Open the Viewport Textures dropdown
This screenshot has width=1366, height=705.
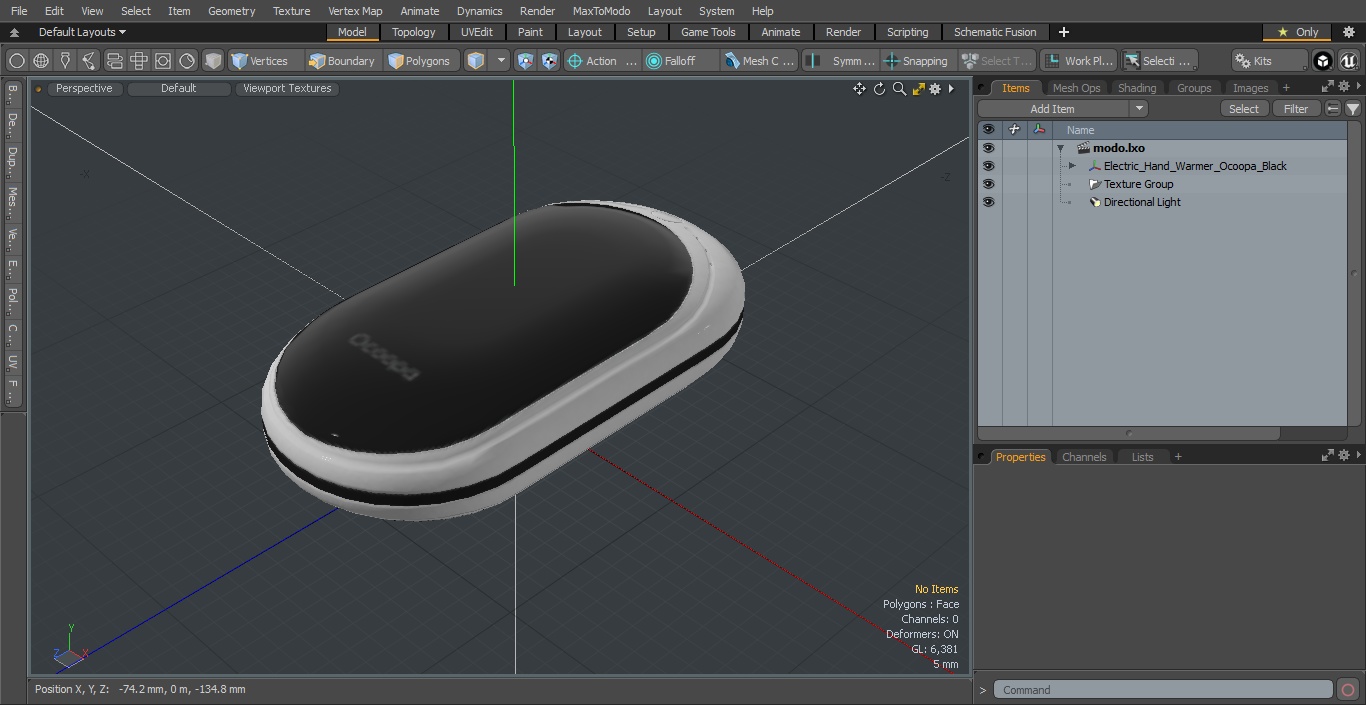288,88
